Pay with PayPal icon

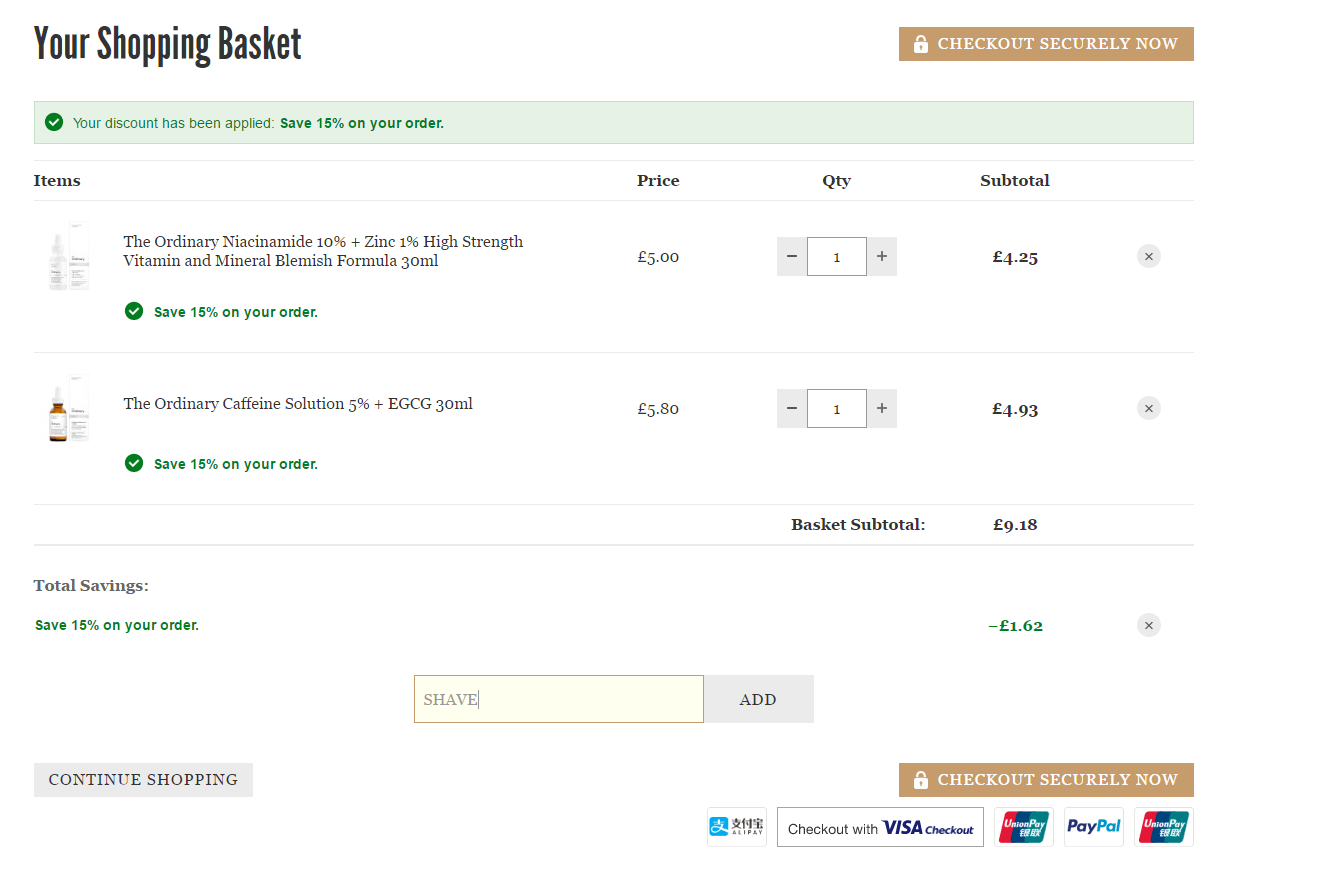[x=1094, y=827]
